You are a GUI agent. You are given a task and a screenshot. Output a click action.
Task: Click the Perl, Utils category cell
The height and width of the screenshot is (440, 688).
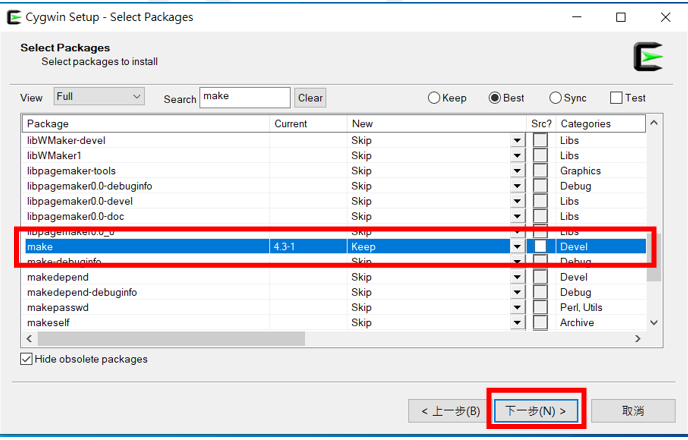point(581,307)
